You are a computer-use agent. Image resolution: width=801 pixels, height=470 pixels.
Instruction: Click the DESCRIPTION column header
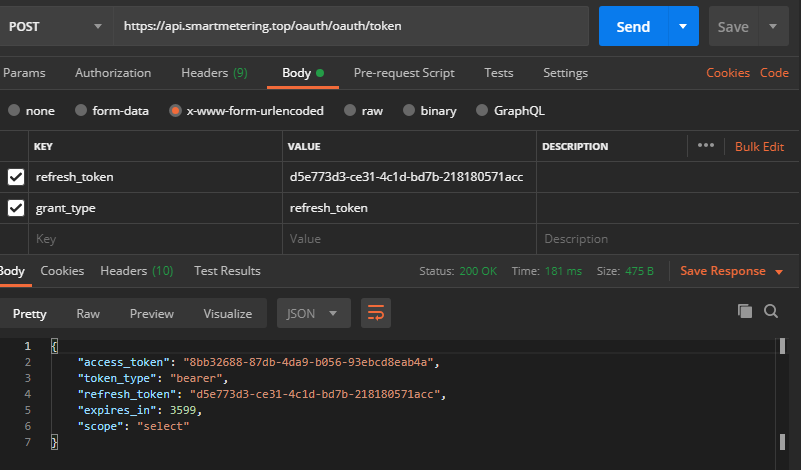[575, 147]
